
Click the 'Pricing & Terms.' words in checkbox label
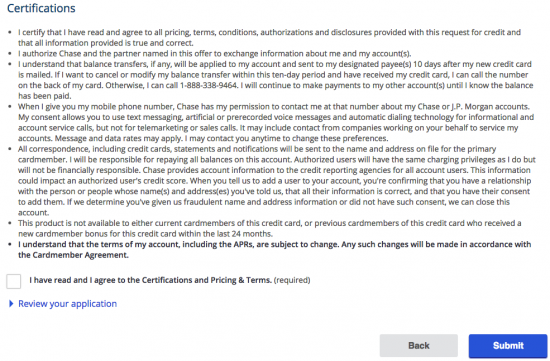tap(241, 280)
